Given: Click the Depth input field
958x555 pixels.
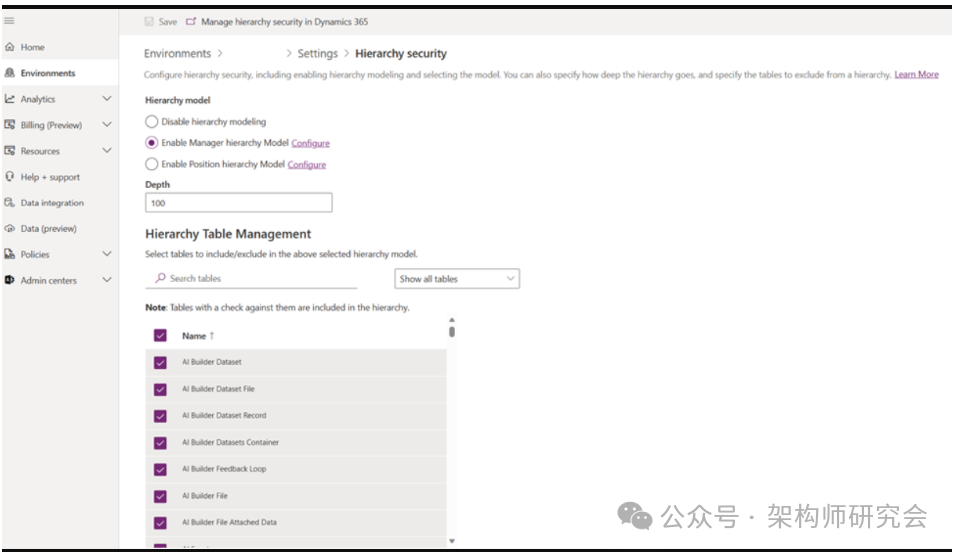Looking at the screenshot, I should coord(239,202).
